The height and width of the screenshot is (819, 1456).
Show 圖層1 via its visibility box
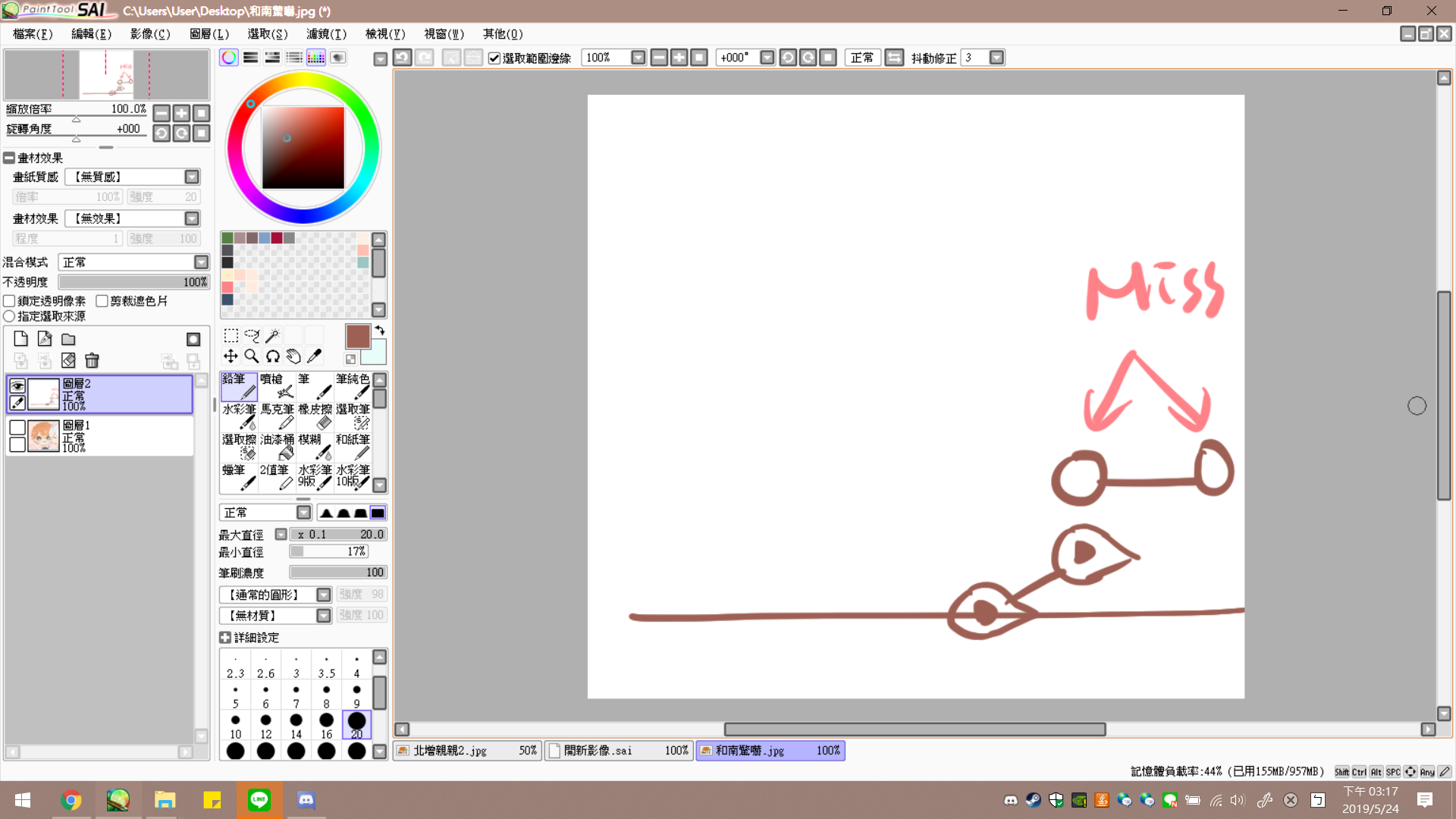tap(17, 428)
